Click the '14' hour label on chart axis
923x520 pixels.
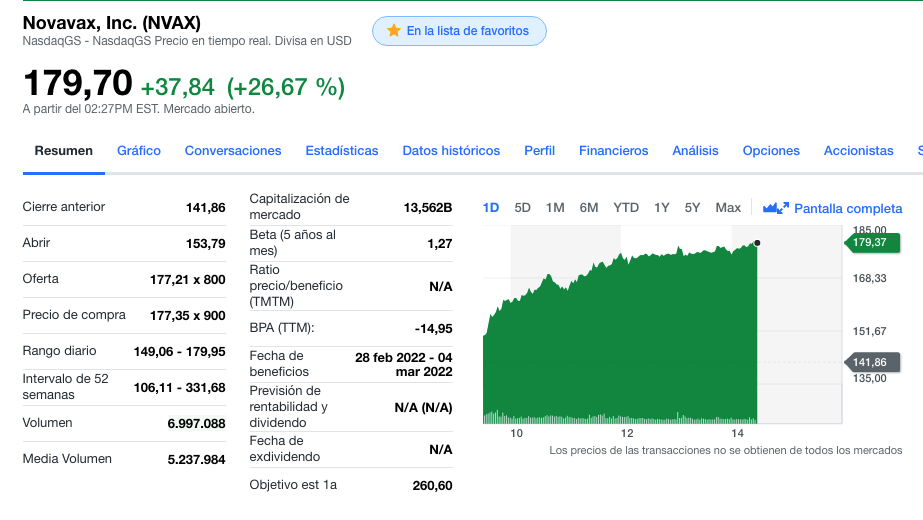[738, 433]
